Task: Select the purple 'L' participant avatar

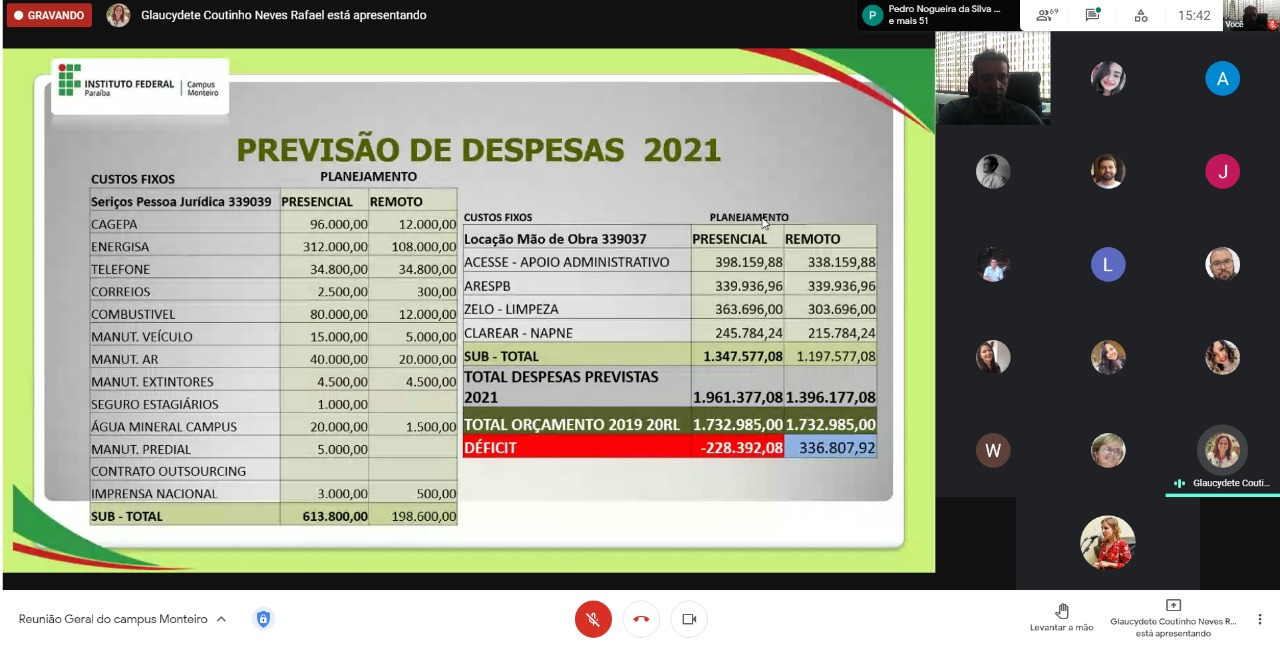Action: pos(1107,265)
